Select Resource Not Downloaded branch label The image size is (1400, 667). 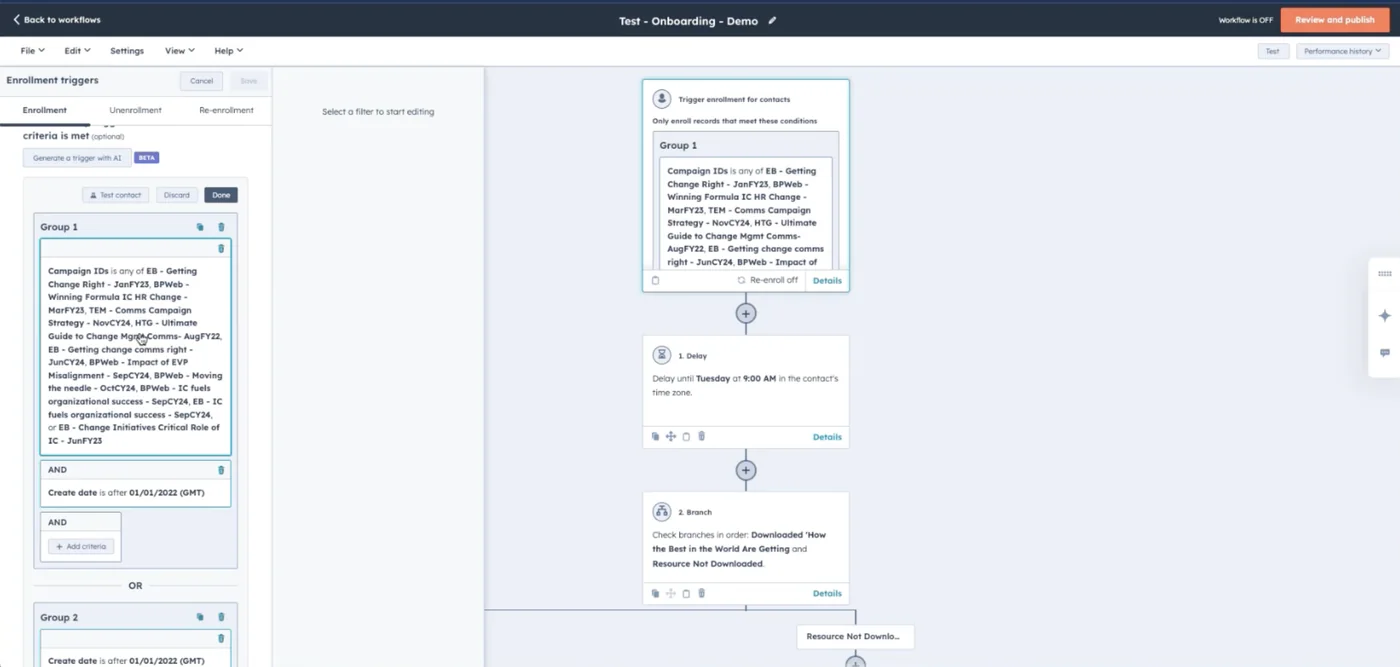[855, 636]
